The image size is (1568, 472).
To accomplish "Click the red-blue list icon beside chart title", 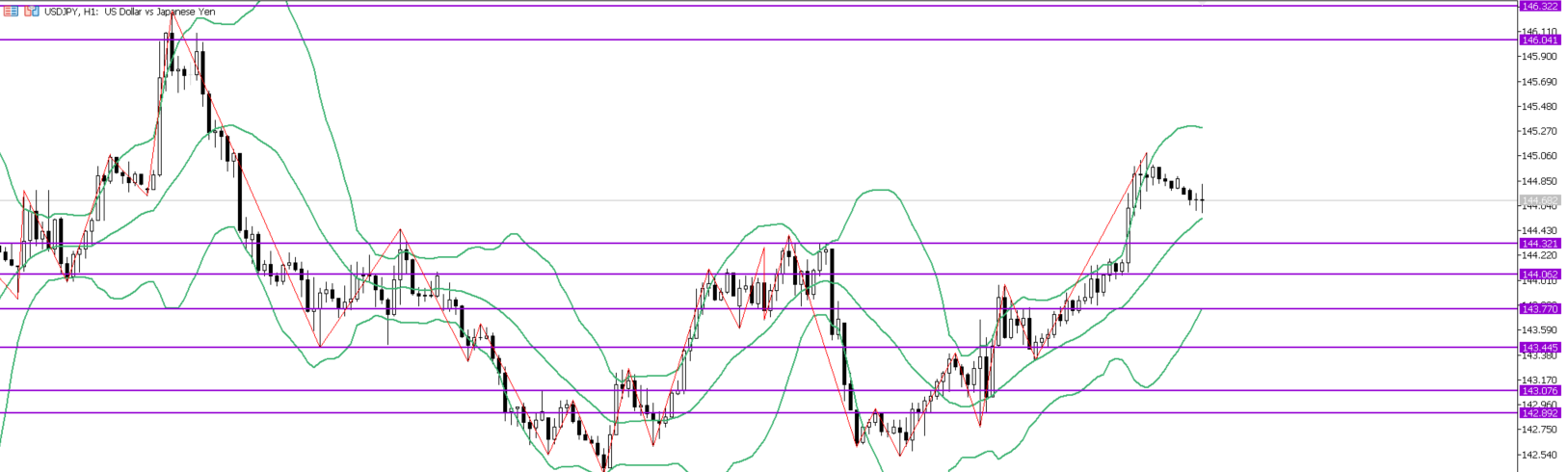I will pos(12,12).
